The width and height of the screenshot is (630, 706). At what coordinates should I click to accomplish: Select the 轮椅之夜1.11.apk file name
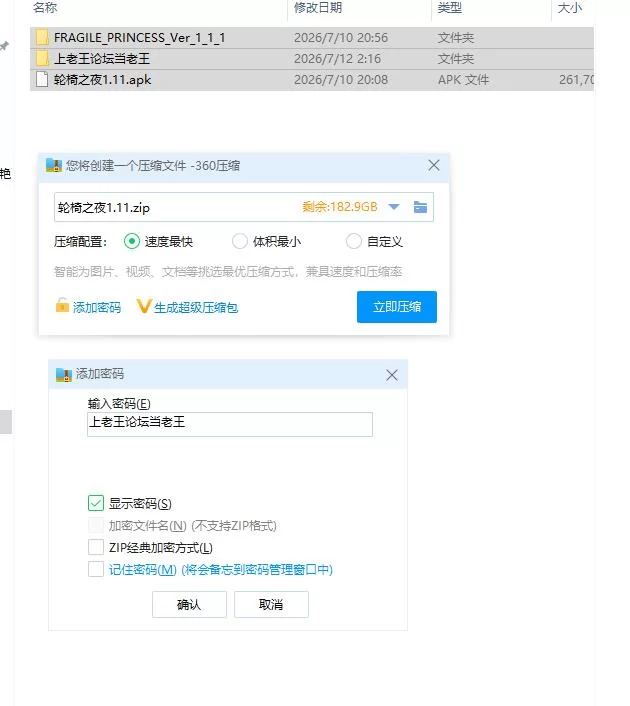click(x=102, y=80)
